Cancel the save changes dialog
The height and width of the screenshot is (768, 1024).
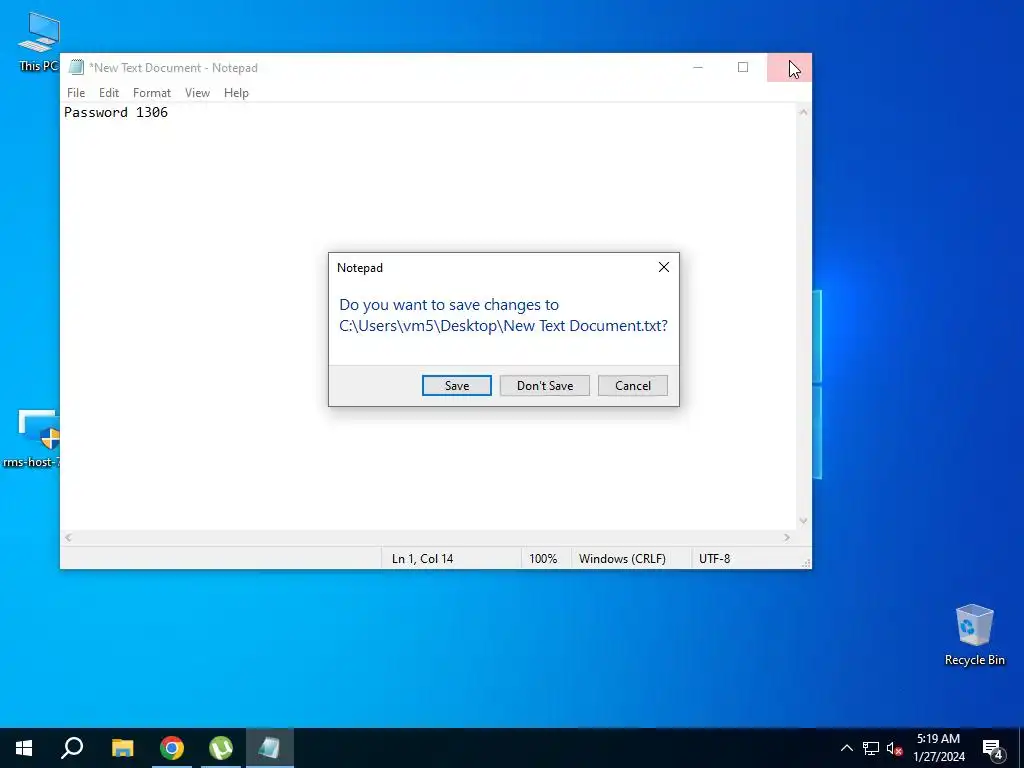point(633,385)
